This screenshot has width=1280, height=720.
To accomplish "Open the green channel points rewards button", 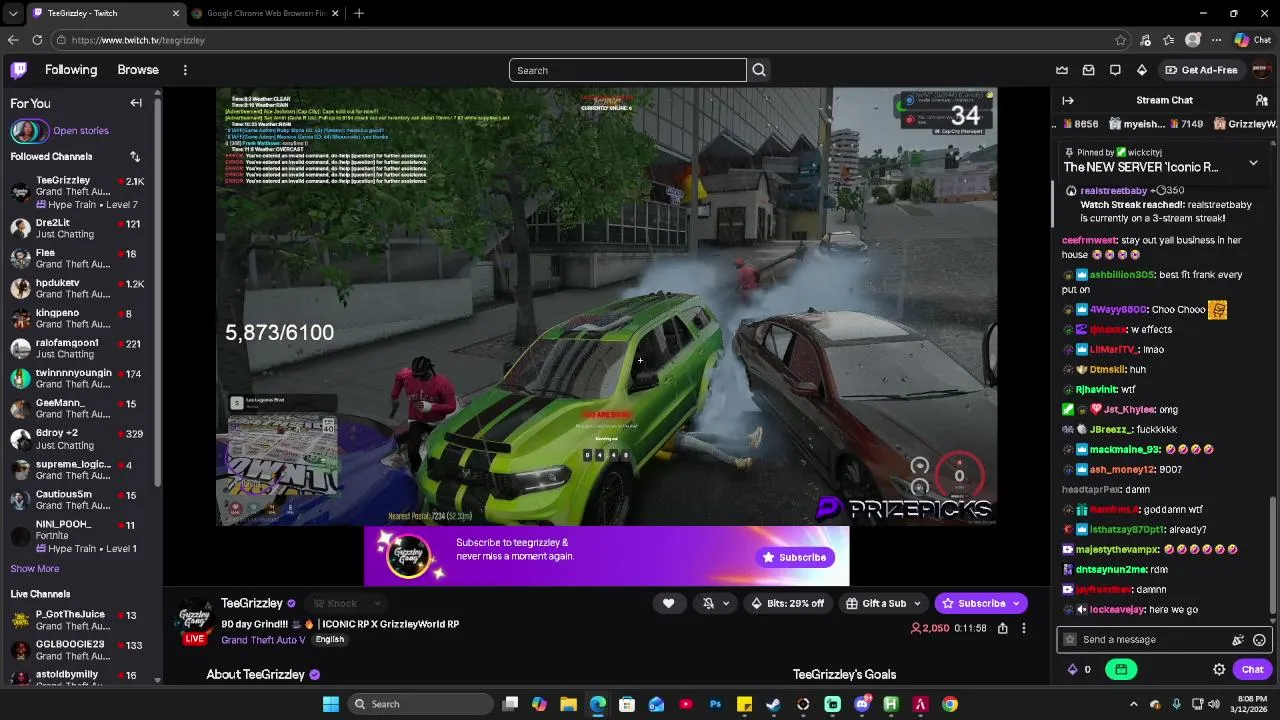I will (x=1121, y=670).
